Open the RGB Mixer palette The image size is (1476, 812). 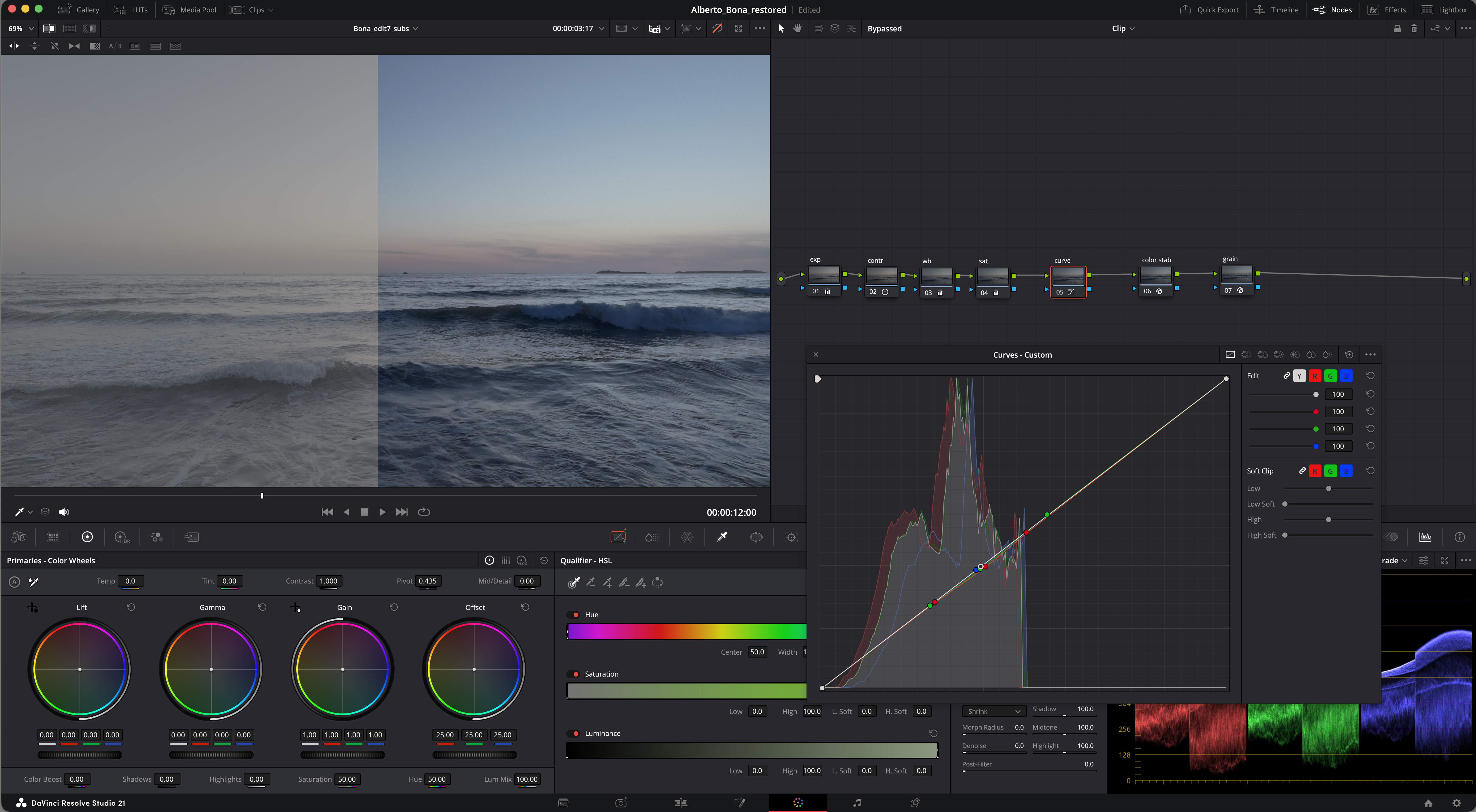click(x=157, y=537)
